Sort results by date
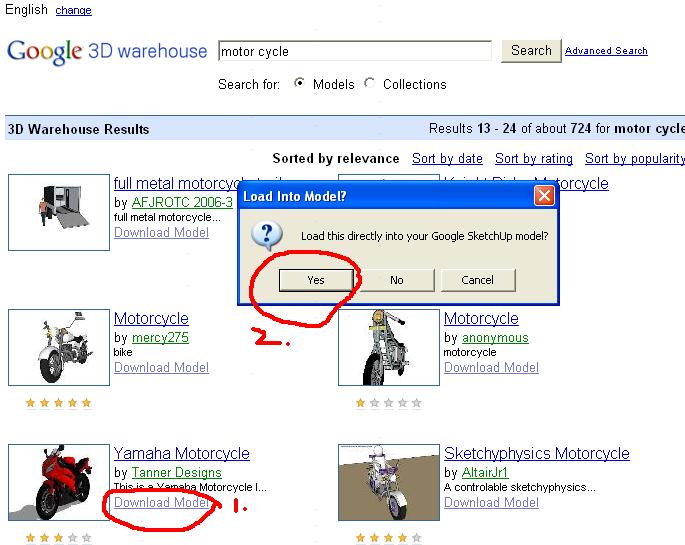Screen dimensions: 685x545 (447, 159)
